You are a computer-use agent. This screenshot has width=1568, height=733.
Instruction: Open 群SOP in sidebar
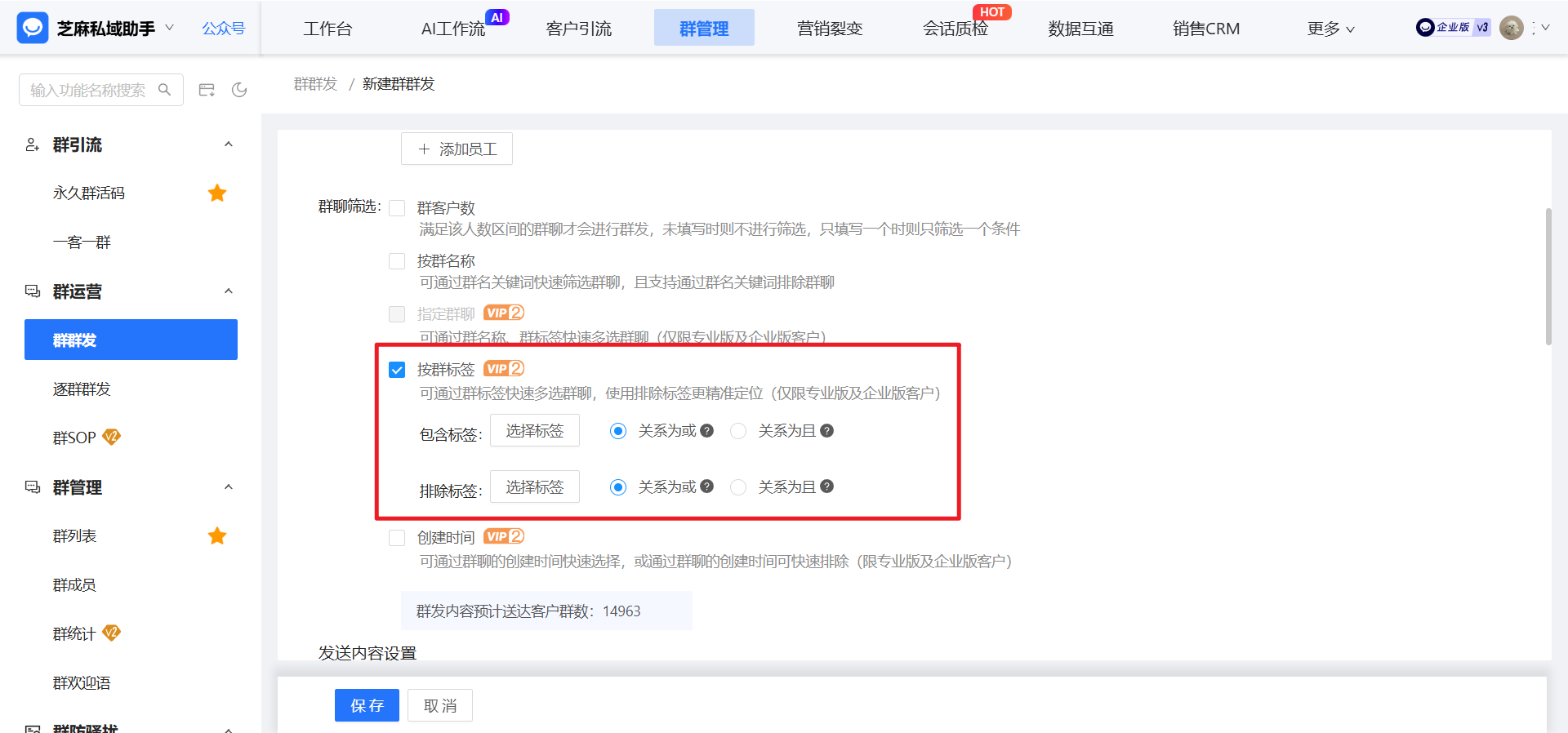[x=74, y=438]
